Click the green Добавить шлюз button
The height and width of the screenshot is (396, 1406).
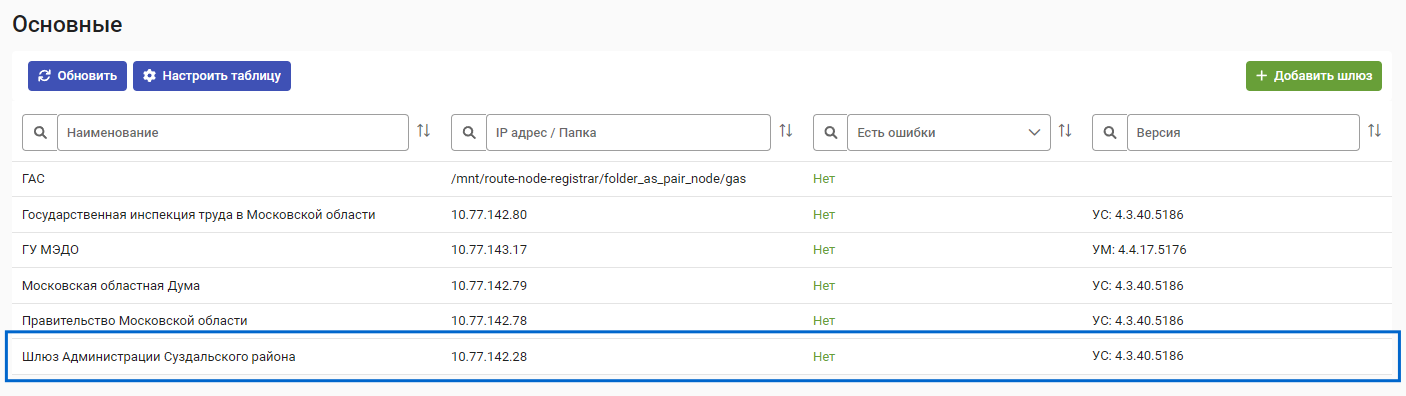click(1314, 76)
